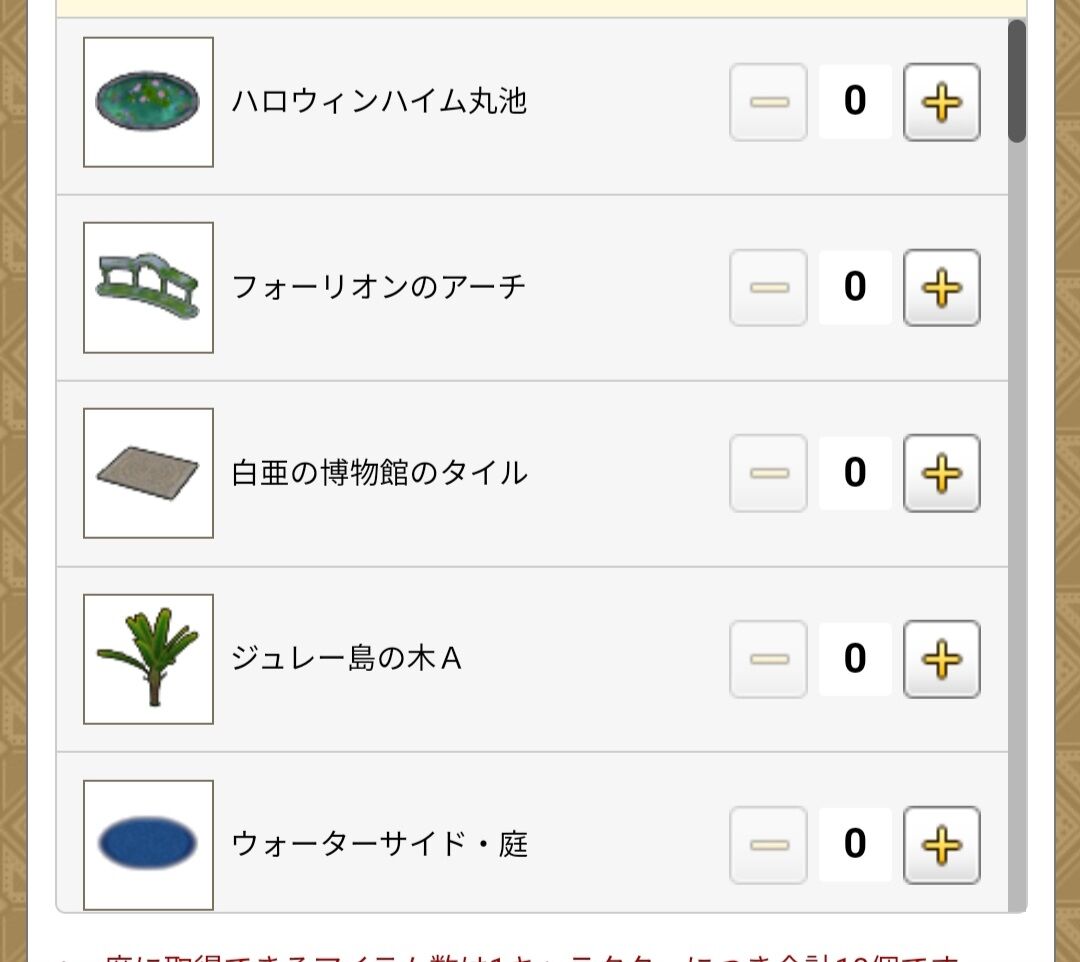This screenshot has height=962, width=1080.
Task: Click the ハロウィンハイム丸池 quantity field
Action: pyautogui.click(x=855, y=102)
